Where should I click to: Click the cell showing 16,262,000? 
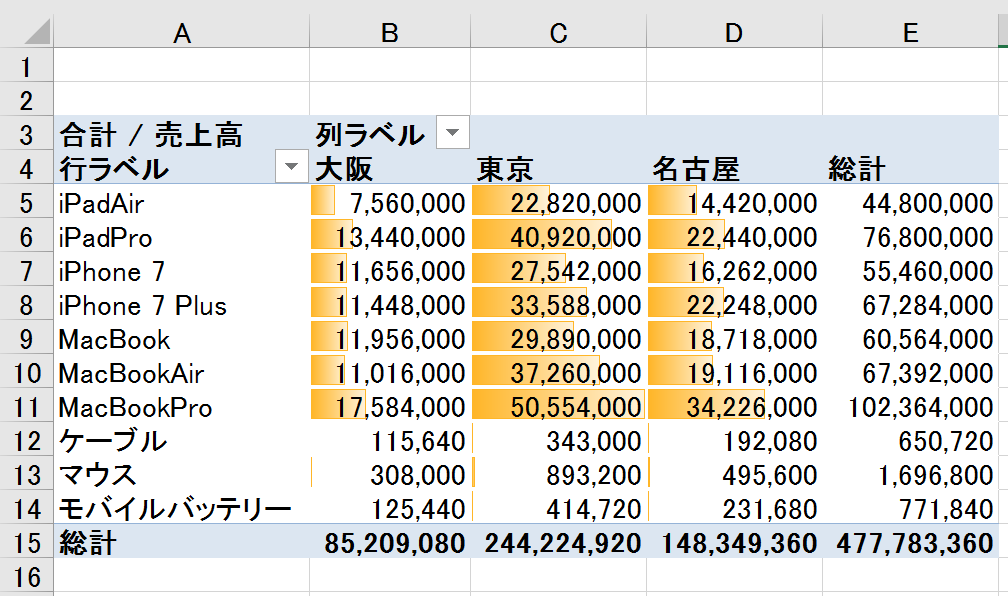(734, 269)
